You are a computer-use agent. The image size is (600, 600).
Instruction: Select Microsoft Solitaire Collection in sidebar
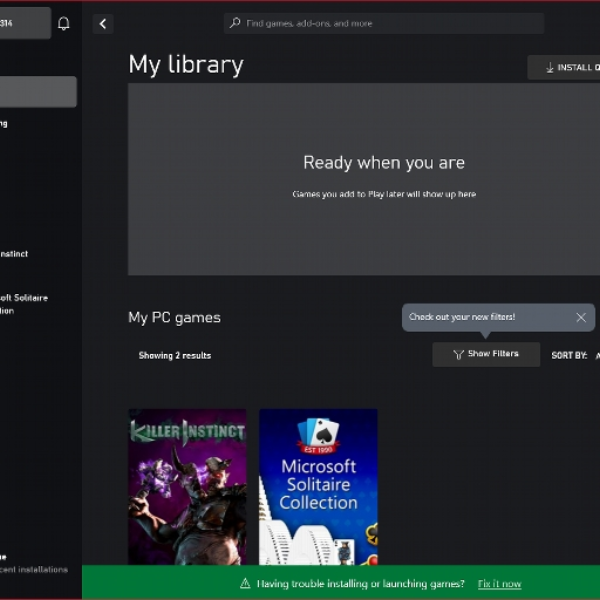pos(24,304)
